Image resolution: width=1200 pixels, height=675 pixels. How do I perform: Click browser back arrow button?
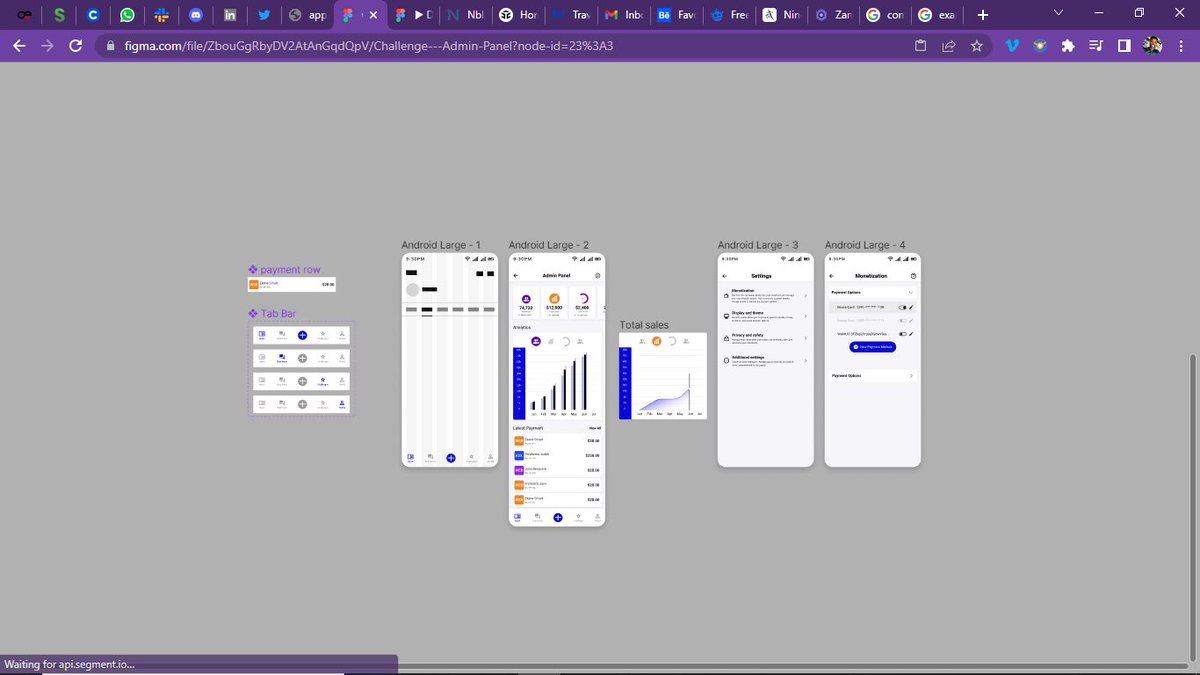coord(19,45)
